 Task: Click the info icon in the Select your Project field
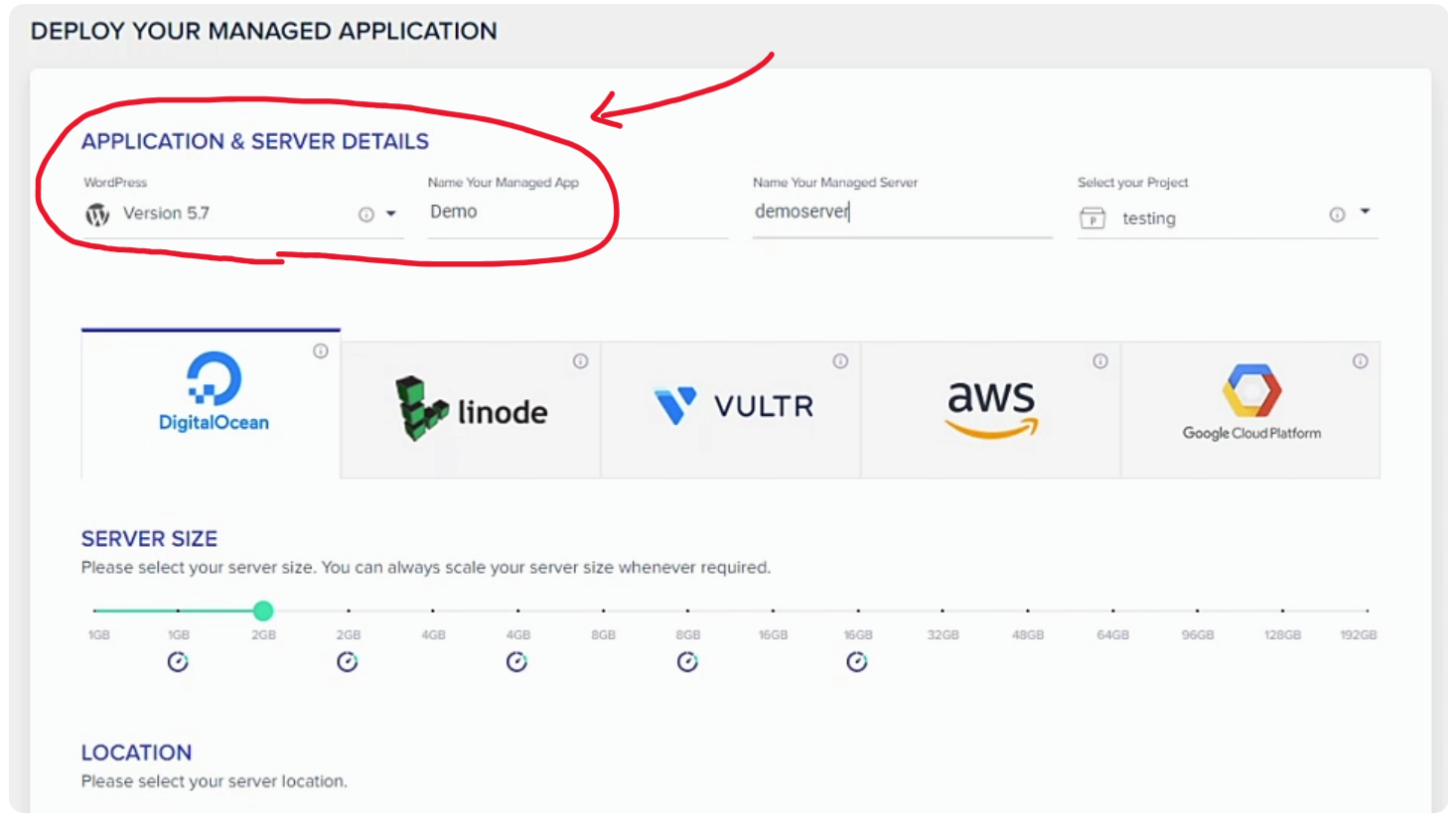click(1338, 214)
